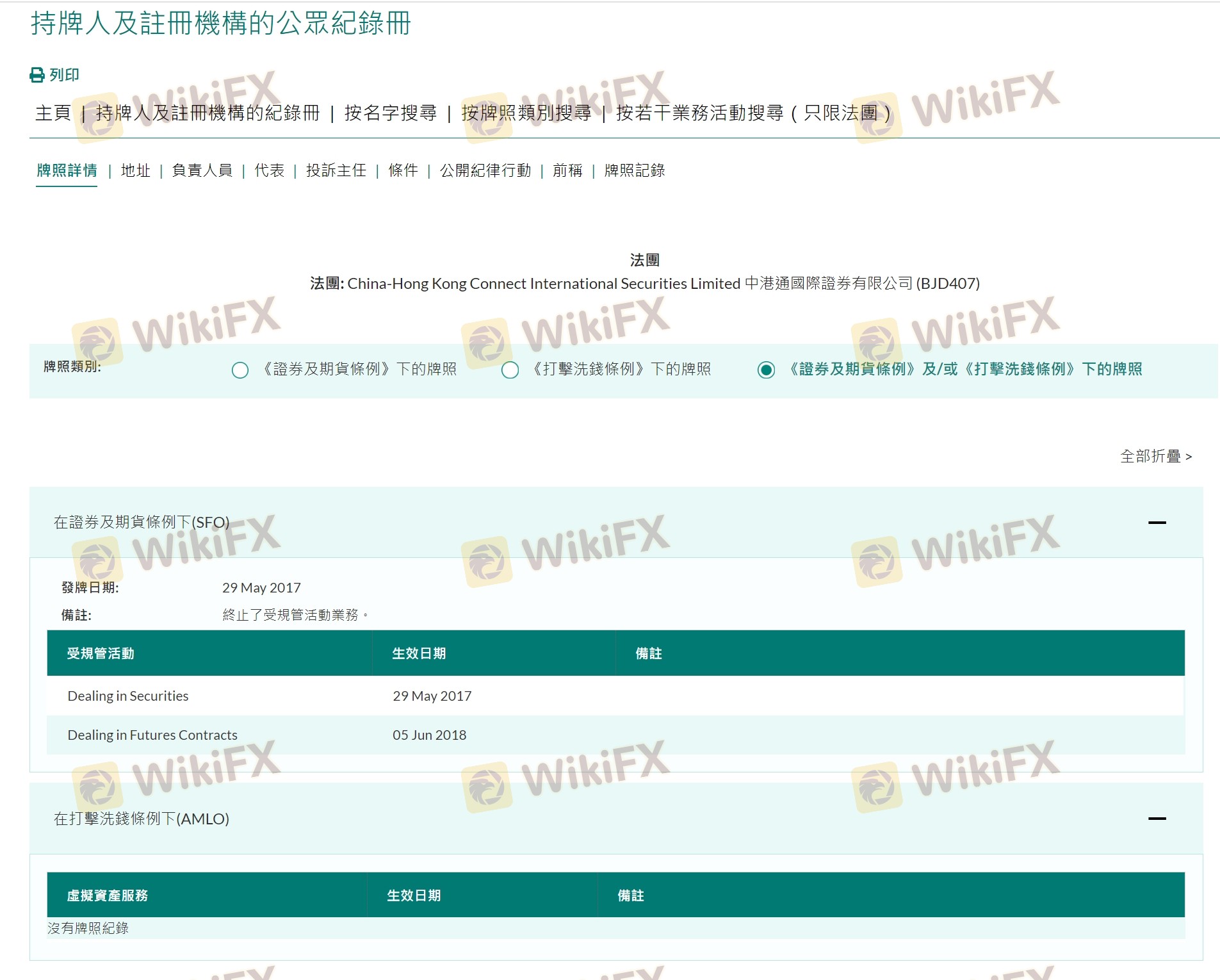Viewport: 1220px width, 980px height.
Task: Collapse the 在證券及期貨條例下(SFO) section
Action: coord(1157,523)
